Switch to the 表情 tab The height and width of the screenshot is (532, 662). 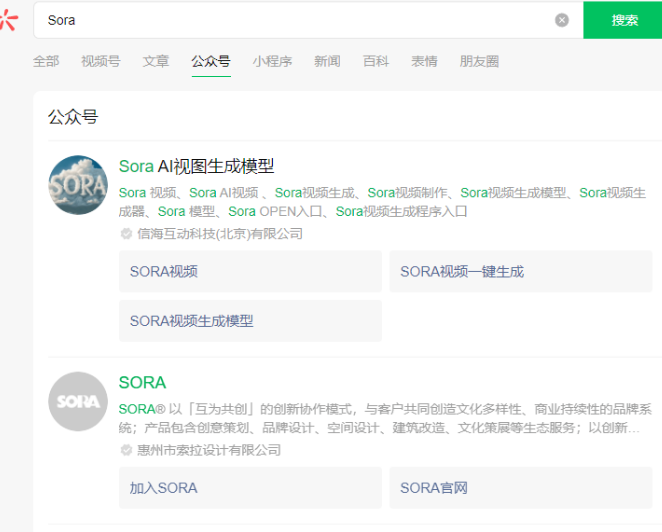point(424,62)
